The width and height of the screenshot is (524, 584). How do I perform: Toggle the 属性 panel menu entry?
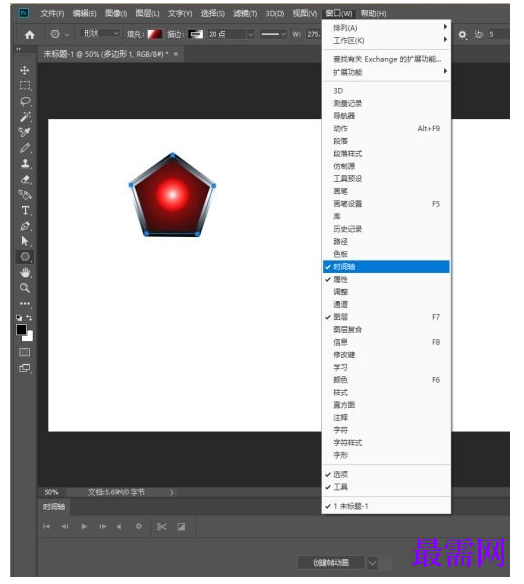(x=386, y=279)
